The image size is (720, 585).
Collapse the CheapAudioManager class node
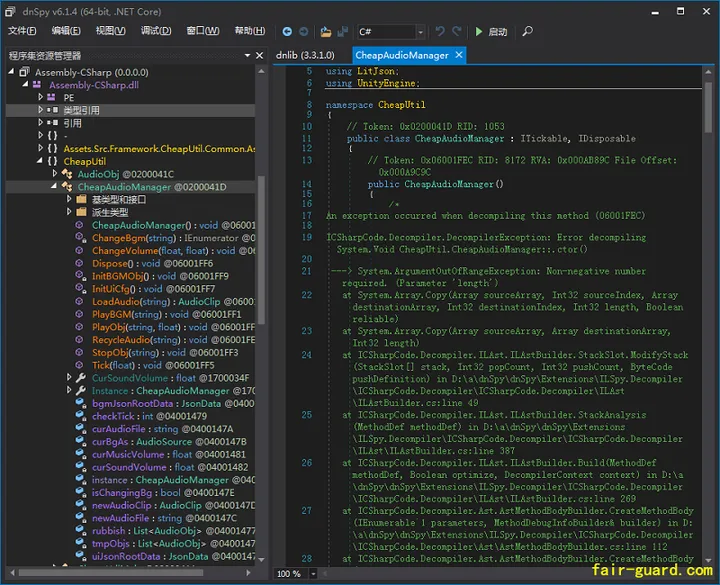click(54, 187)
